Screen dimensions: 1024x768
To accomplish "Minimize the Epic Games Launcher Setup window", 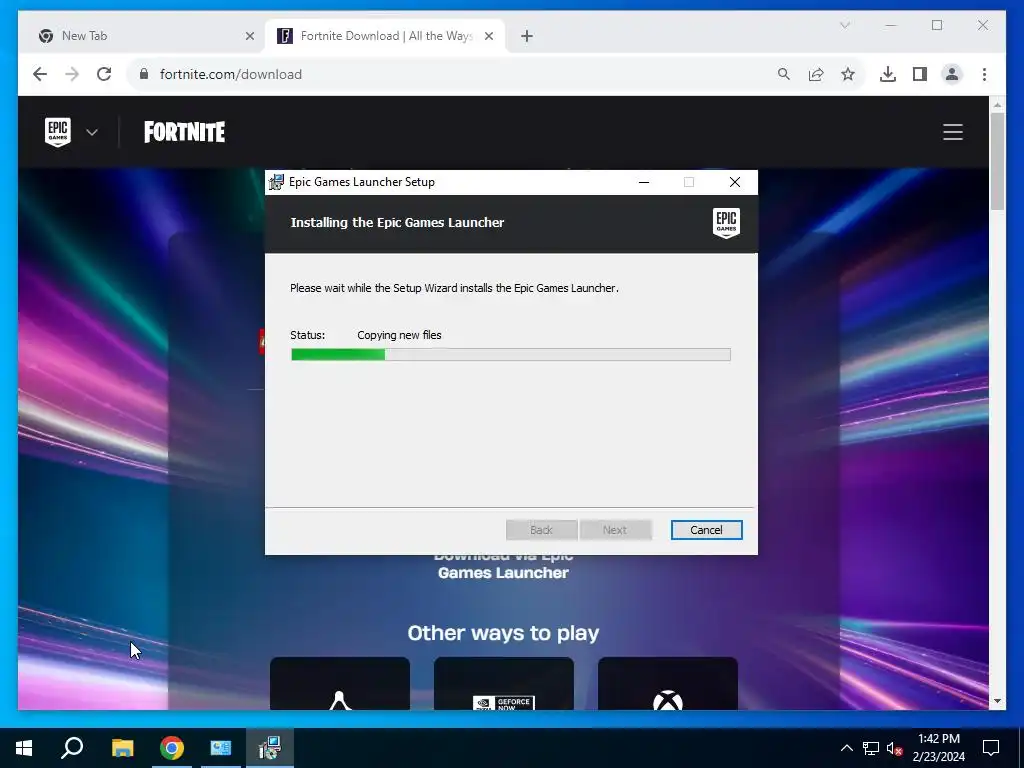I will (x=644, y=182).
